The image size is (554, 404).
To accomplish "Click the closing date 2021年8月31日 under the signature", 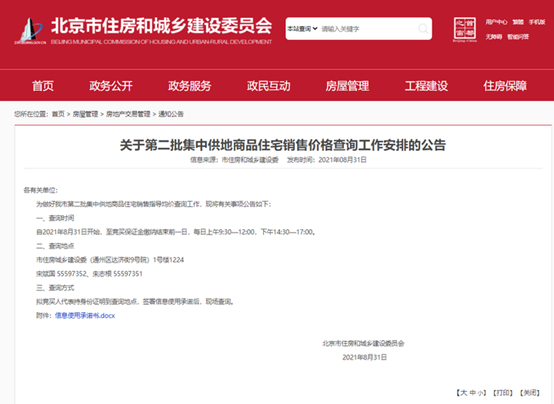I will [365, 357].
